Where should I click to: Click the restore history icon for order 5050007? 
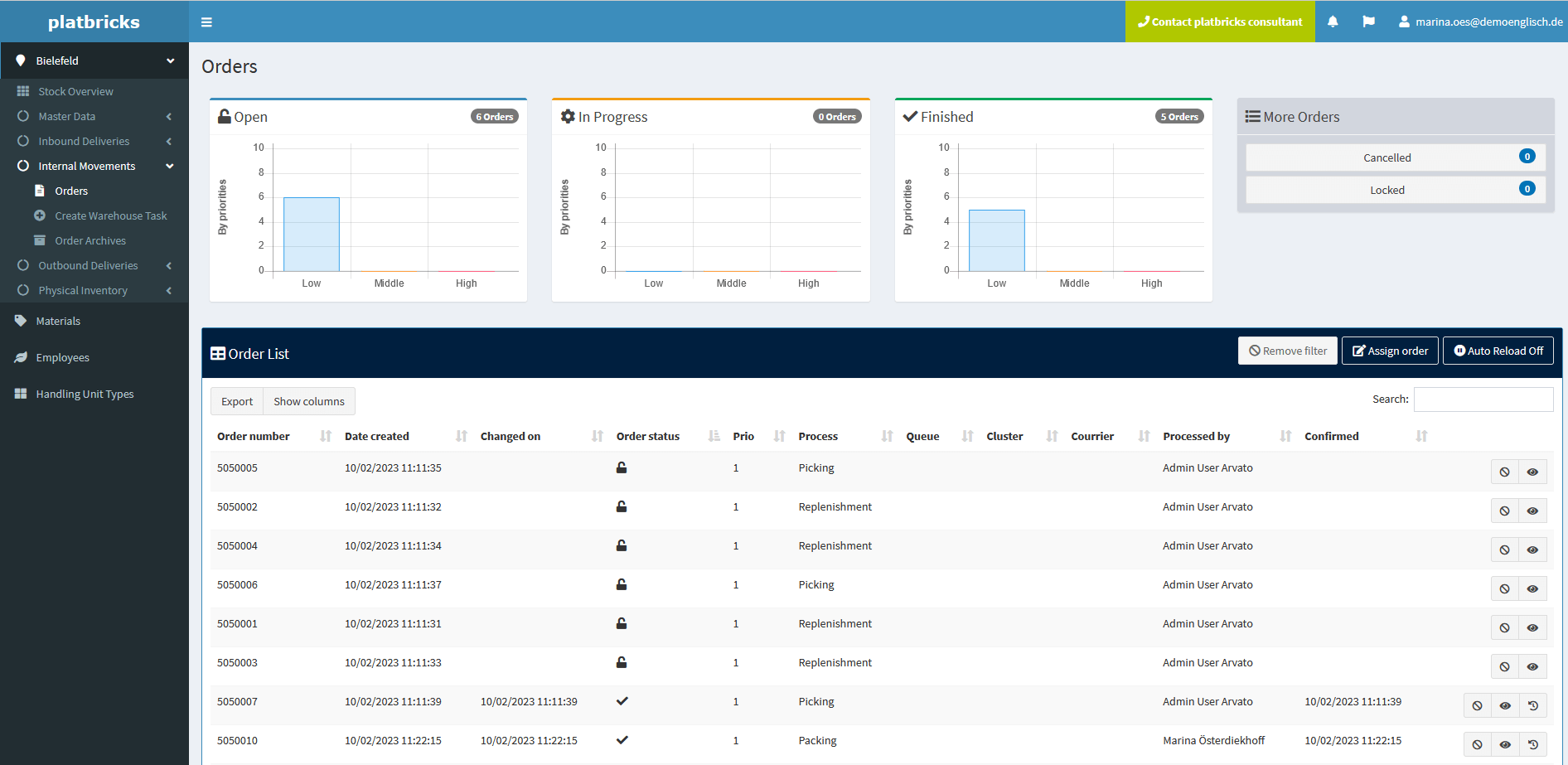pyautogui.click(x=1533, y=705)
